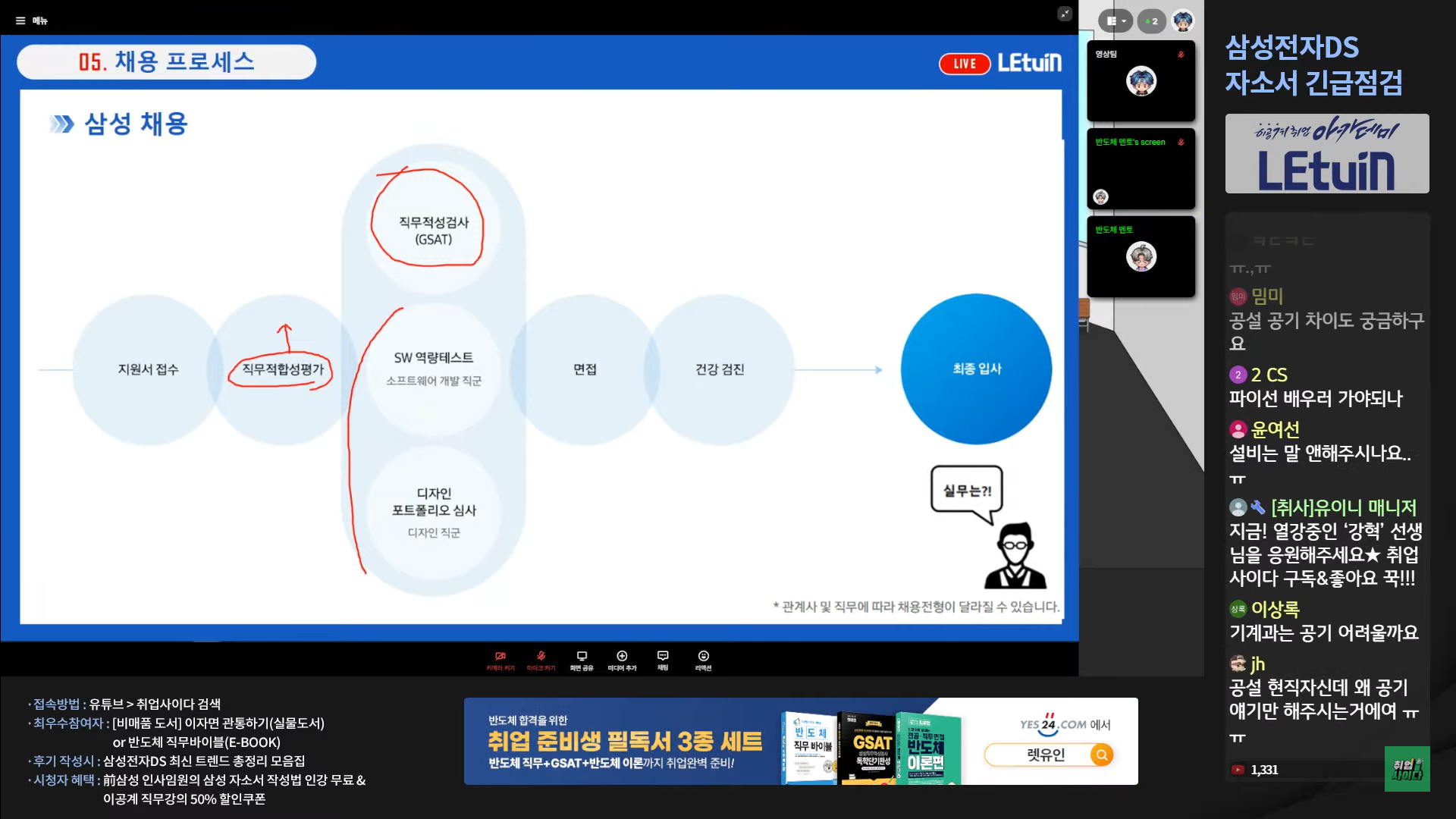Unmute microphone (마이크 켜기)
Image resolution: width=1456 pixels, height=819 pixels.
point(541,658)
